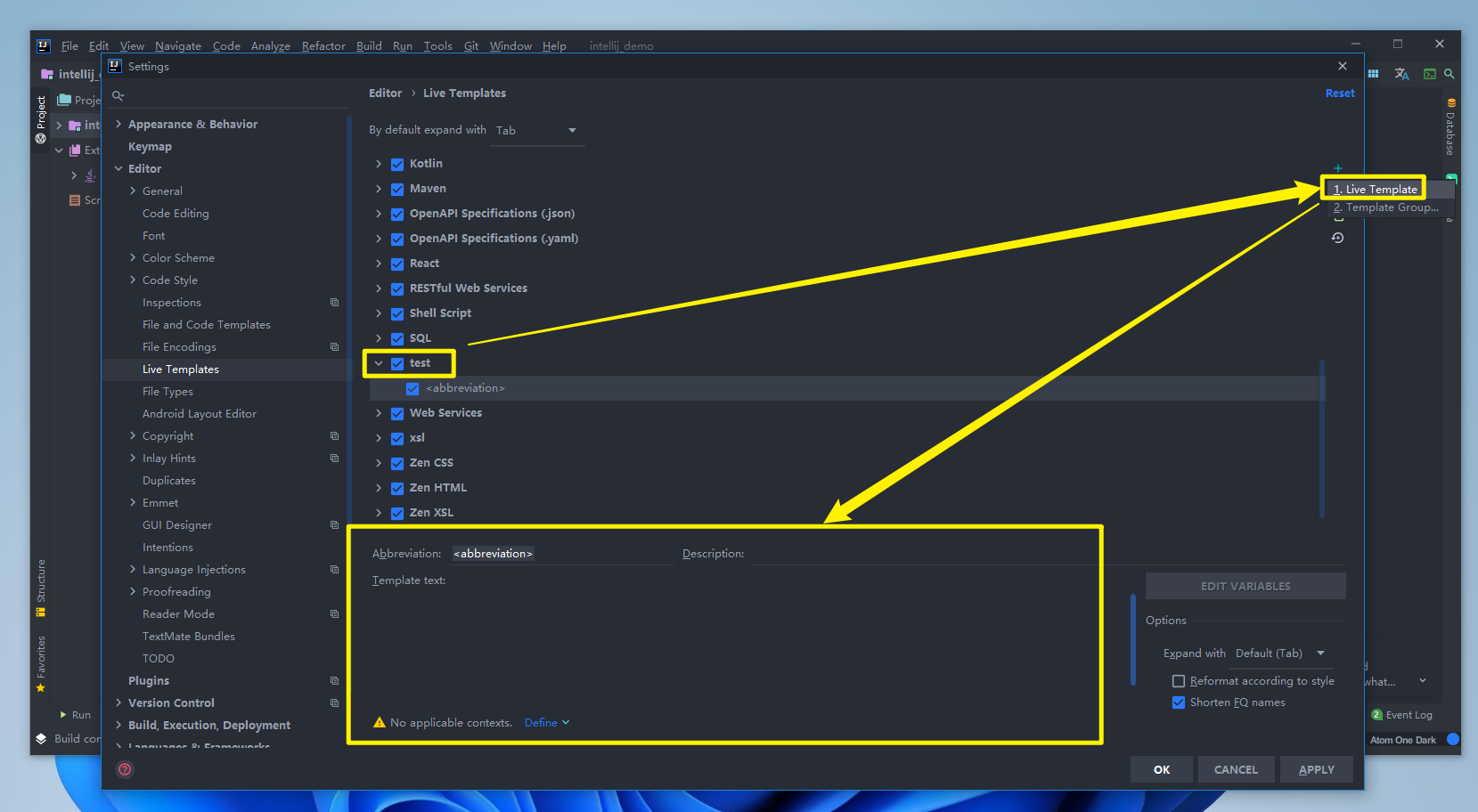Click Search Everywhere magnifier in main window
Image resolution: width=1478 pixels, height=812 pixels.
(x=1449, y=74)
